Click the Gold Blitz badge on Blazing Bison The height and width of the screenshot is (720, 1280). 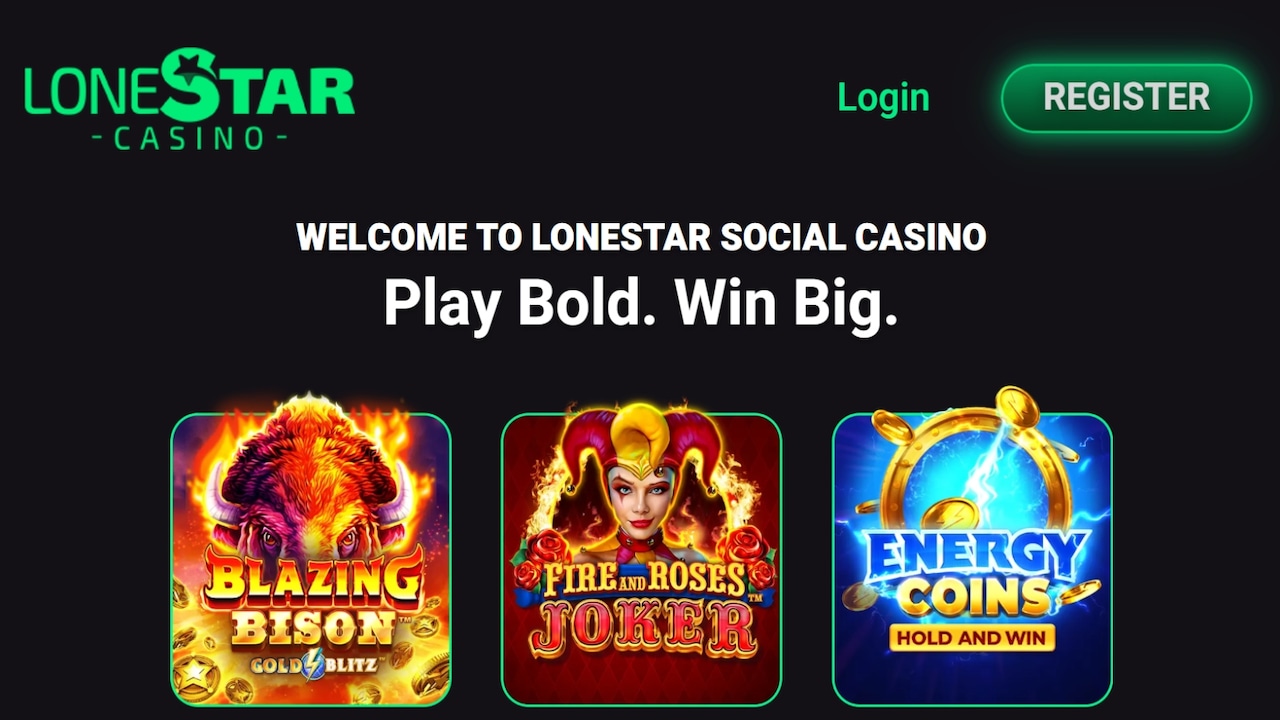[x=311, y=663]
